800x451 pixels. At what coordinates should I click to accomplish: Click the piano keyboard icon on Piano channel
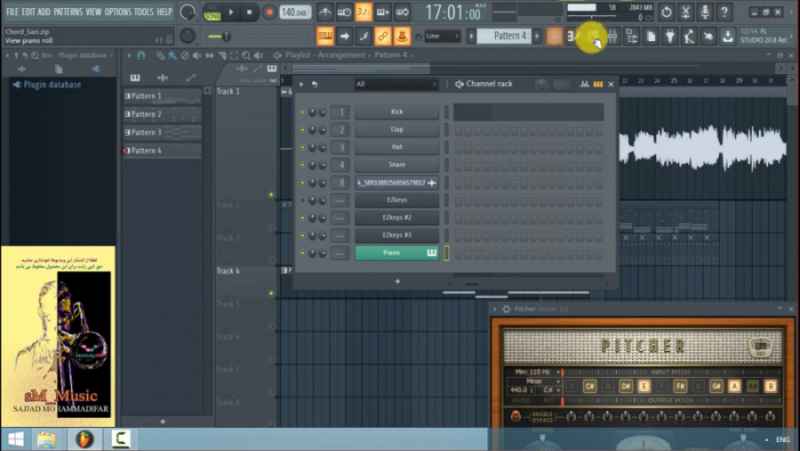(432, 253)
